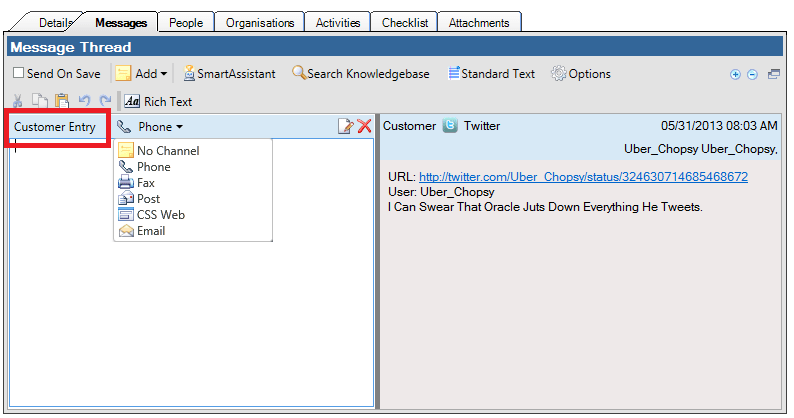
Task: Click the paste clipboard icon
Action: pyautogui.click(x=62, y=101)
